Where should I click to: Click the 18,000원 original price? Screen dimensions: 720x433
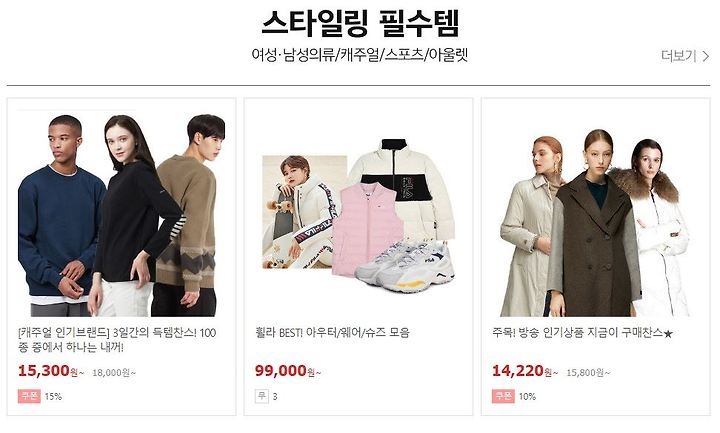point(114,372)
